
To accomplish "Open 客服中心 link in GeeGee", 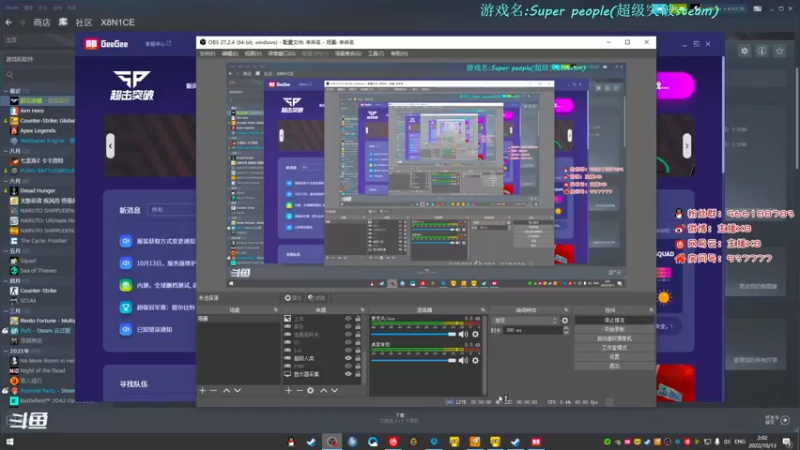I will click(x=158, y=44).
